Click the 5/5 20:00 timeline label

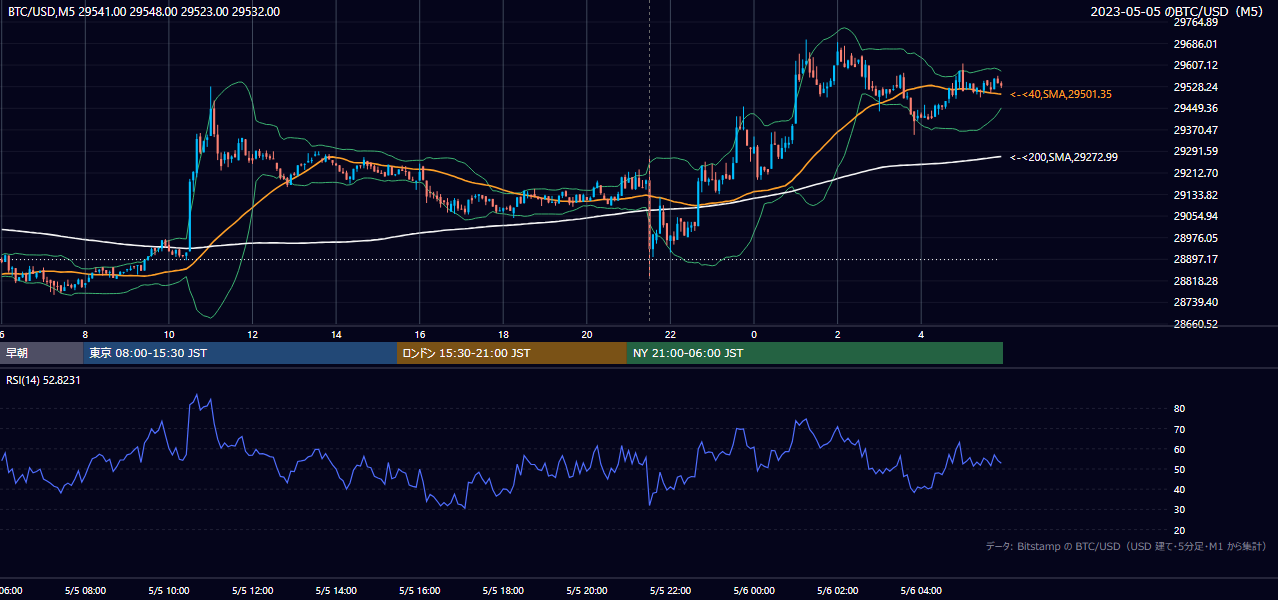point(587,591)
